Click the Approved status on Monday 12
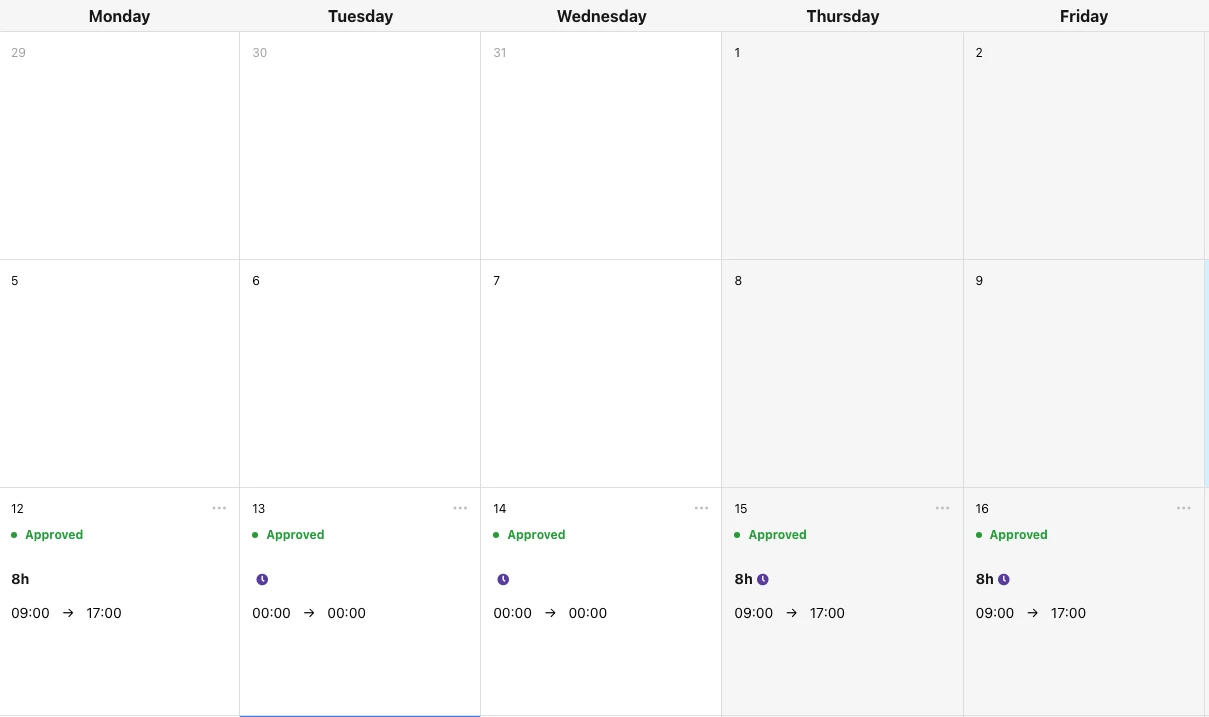This screenshot has height=717, width=1209. [47, 535]
